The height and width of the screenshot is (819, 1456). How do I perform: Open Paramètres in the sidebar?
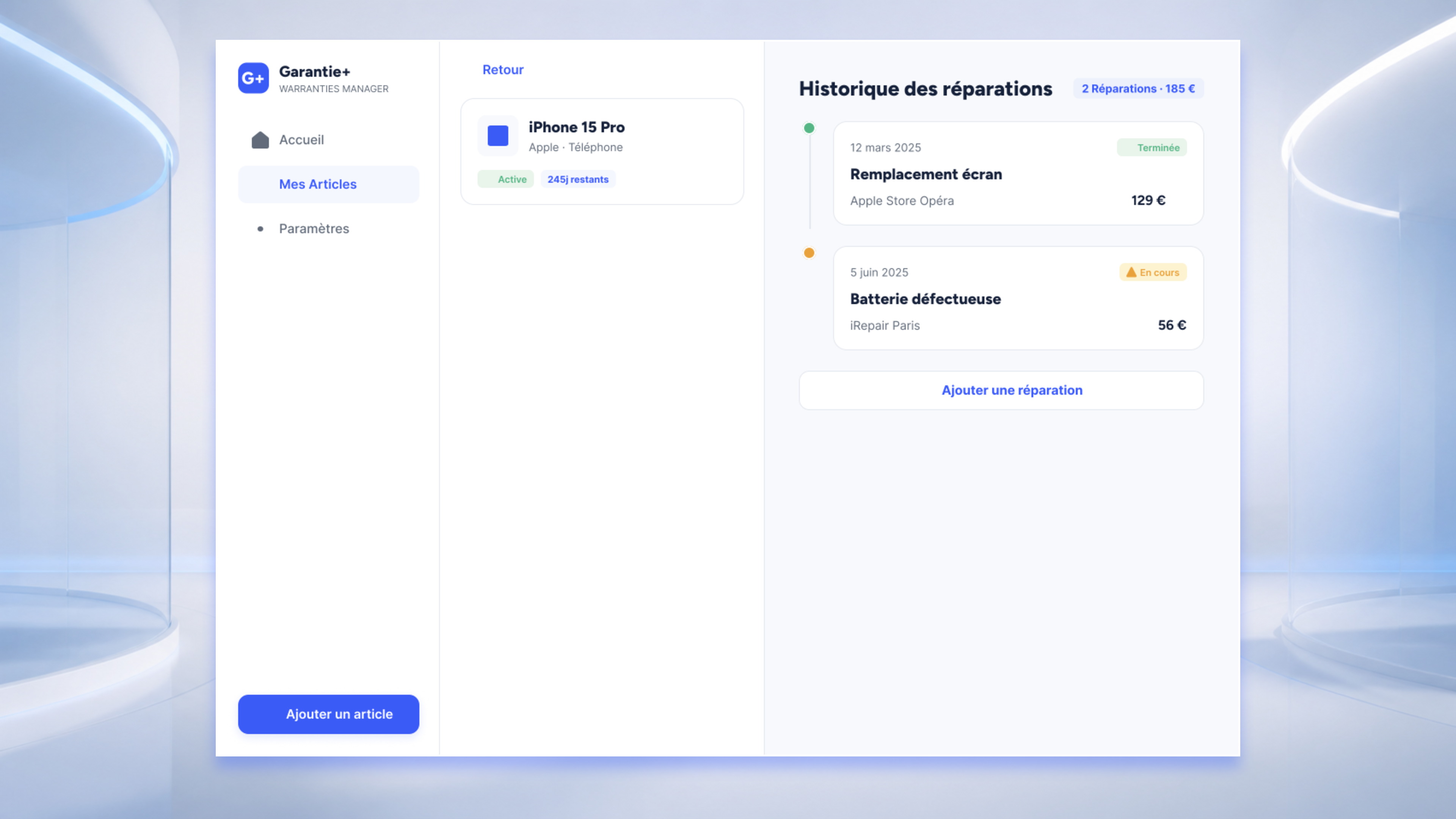point(328,229)
